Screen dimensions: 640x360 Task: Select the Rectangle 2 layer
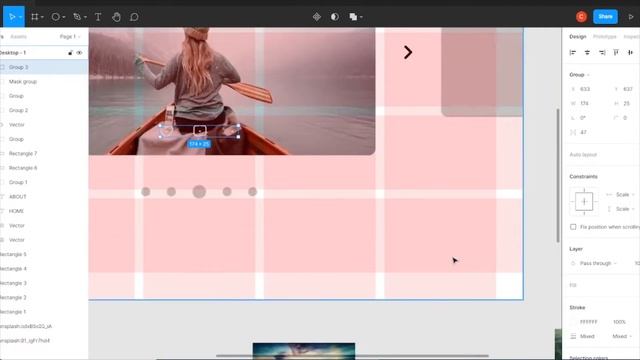44,298
